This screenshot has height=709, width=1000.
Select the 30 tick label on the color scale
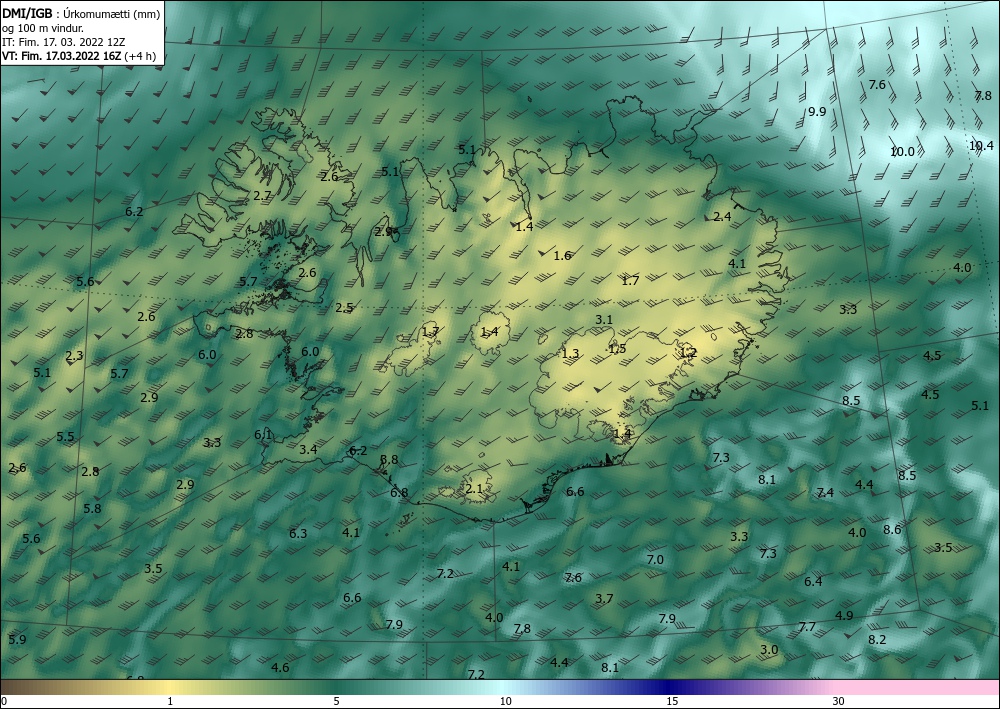(839, 702)
